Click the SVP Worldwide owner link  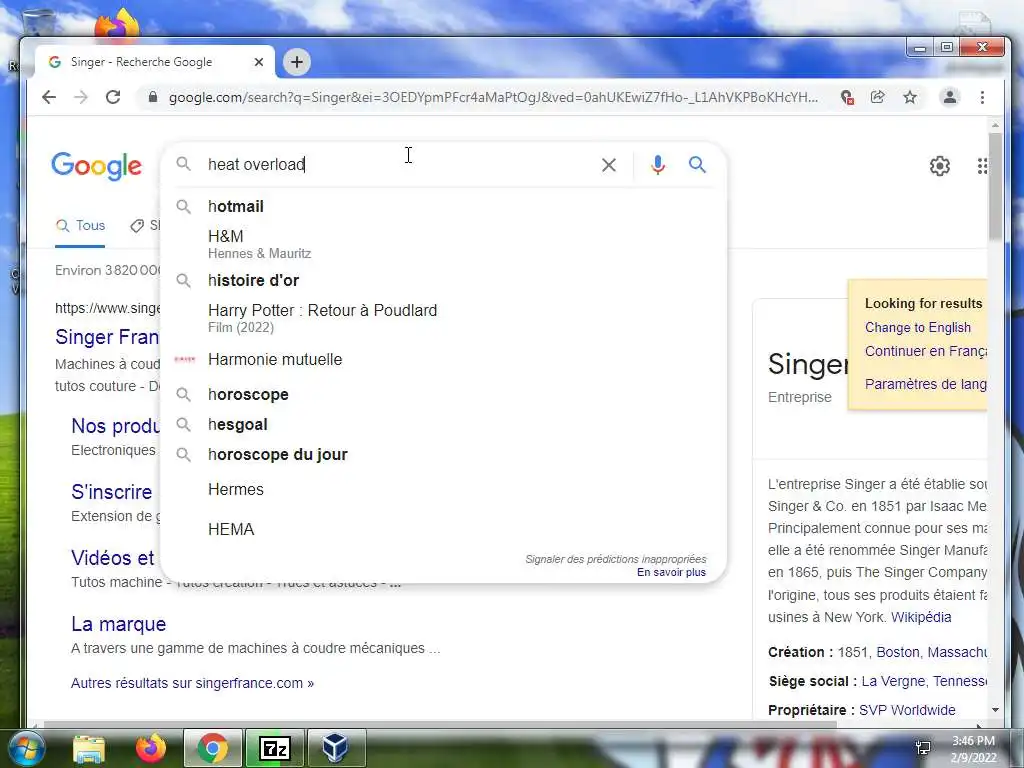pos(907,710)
